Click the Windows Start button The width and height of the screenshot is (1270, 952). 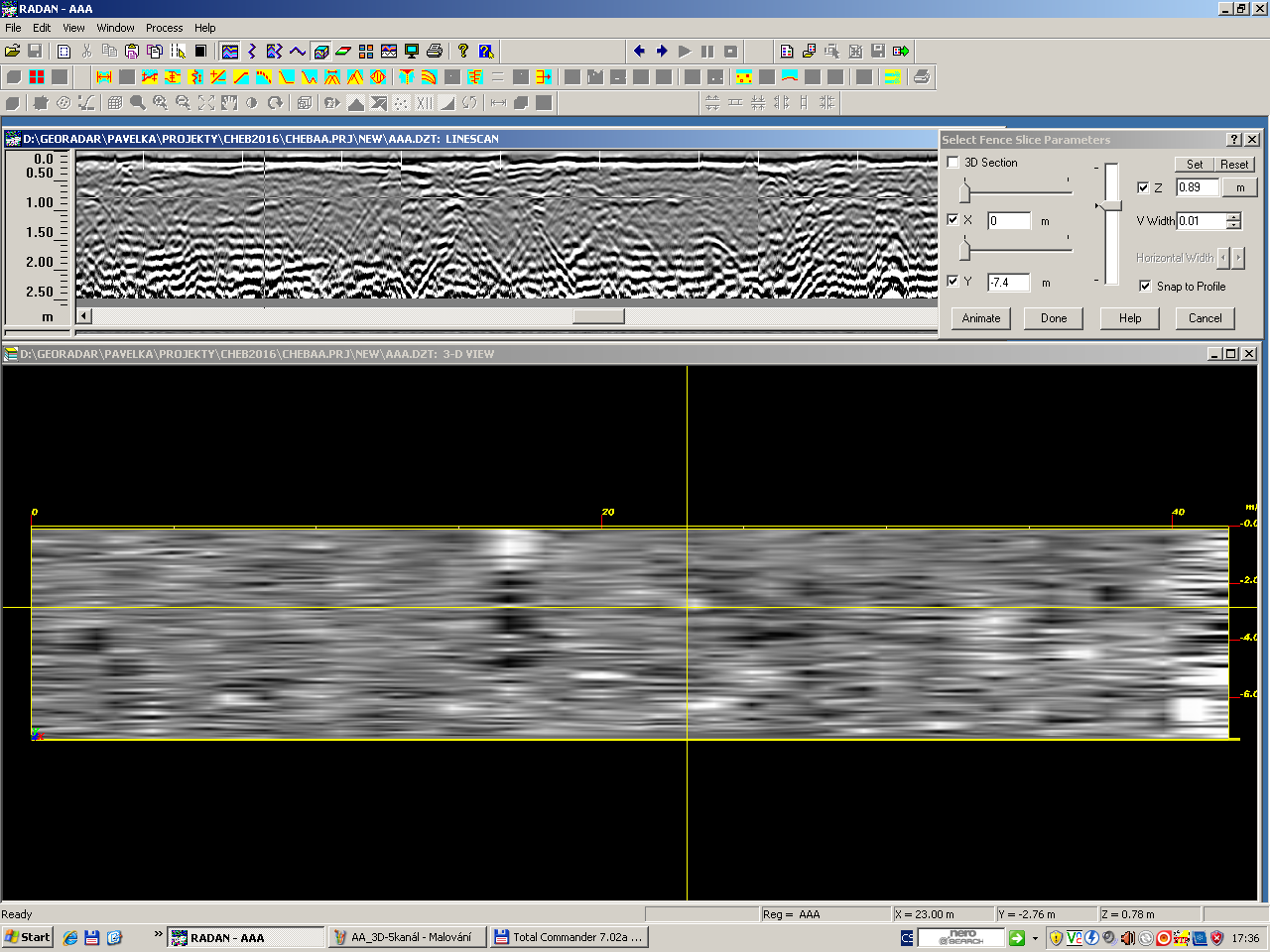click(x=28, y=937)
